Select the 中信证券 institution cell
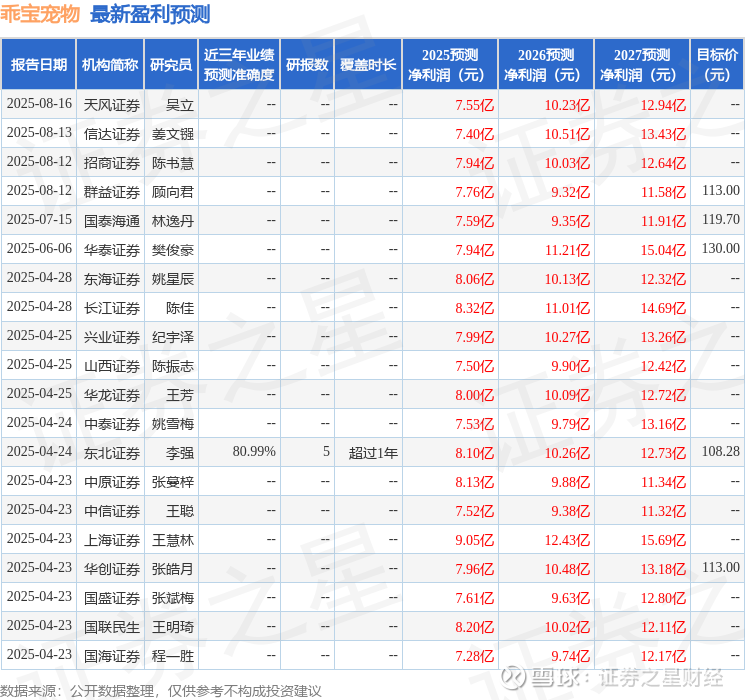Screen dimensions: 745x700 pyautogui.click(x=112, y=511)
